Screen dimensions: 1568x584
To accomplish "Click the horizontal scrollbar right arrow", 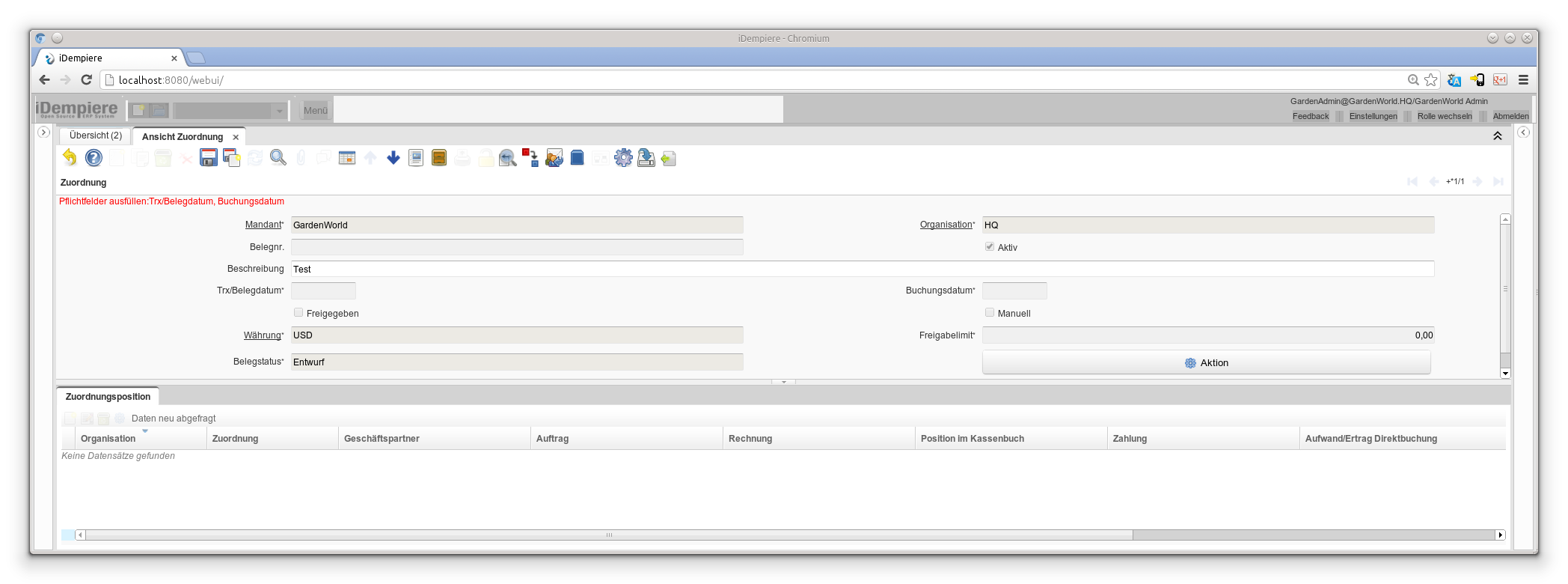I will [1500, 535].
